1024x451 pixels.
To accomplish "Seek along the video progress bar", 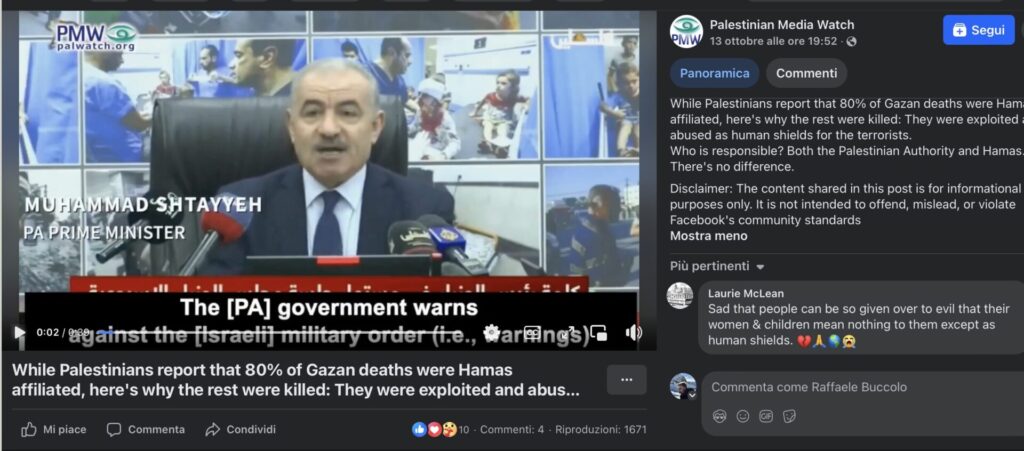I will (287, 332).
